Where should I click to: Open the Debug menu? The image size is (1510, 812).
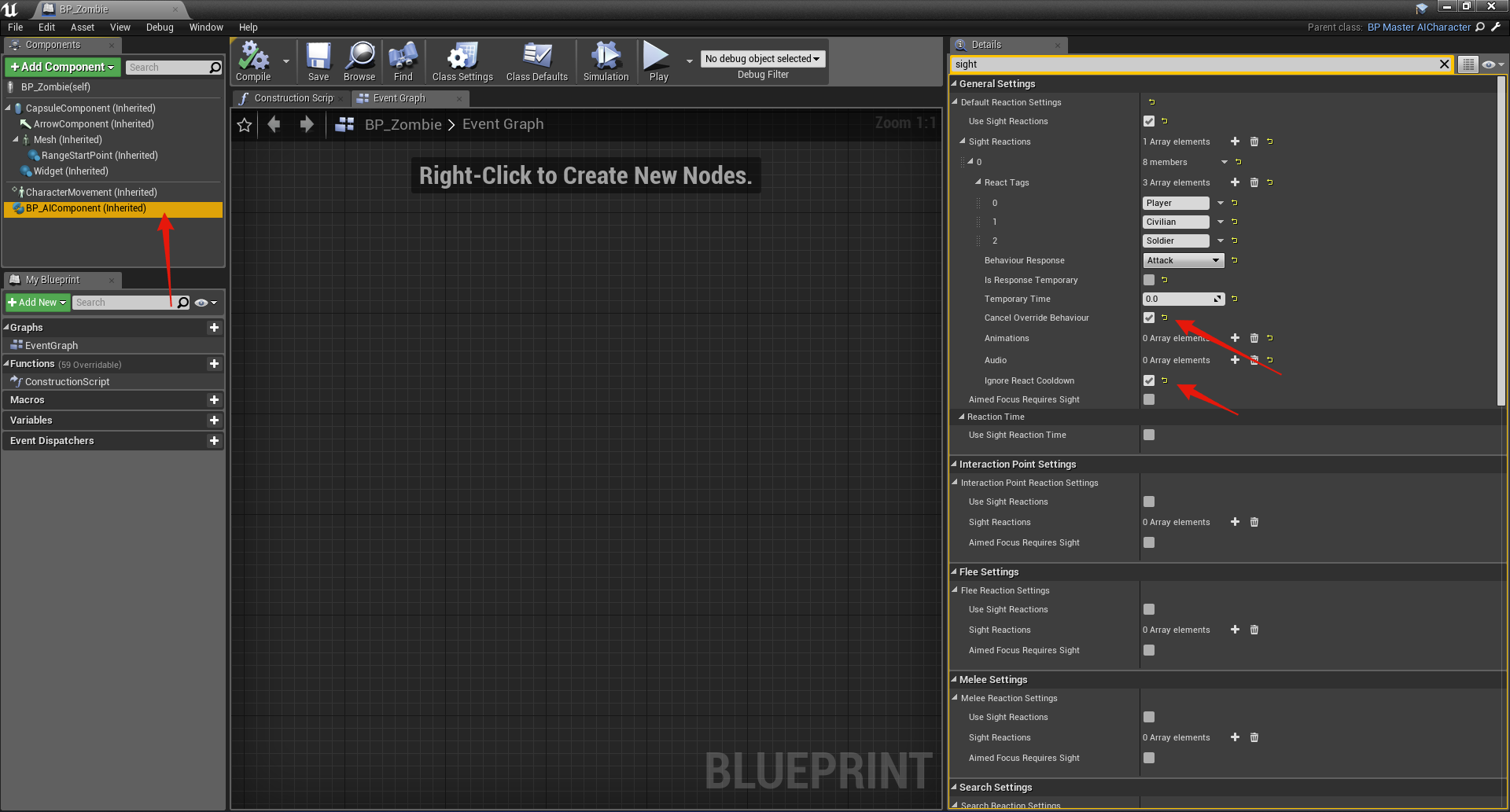point(160,28)
